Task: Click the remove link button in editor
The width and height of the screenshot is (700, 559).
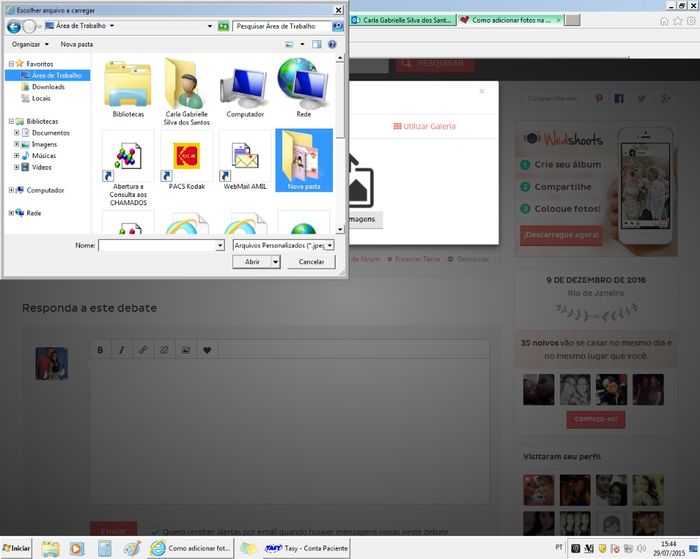Action: [164, 350]
